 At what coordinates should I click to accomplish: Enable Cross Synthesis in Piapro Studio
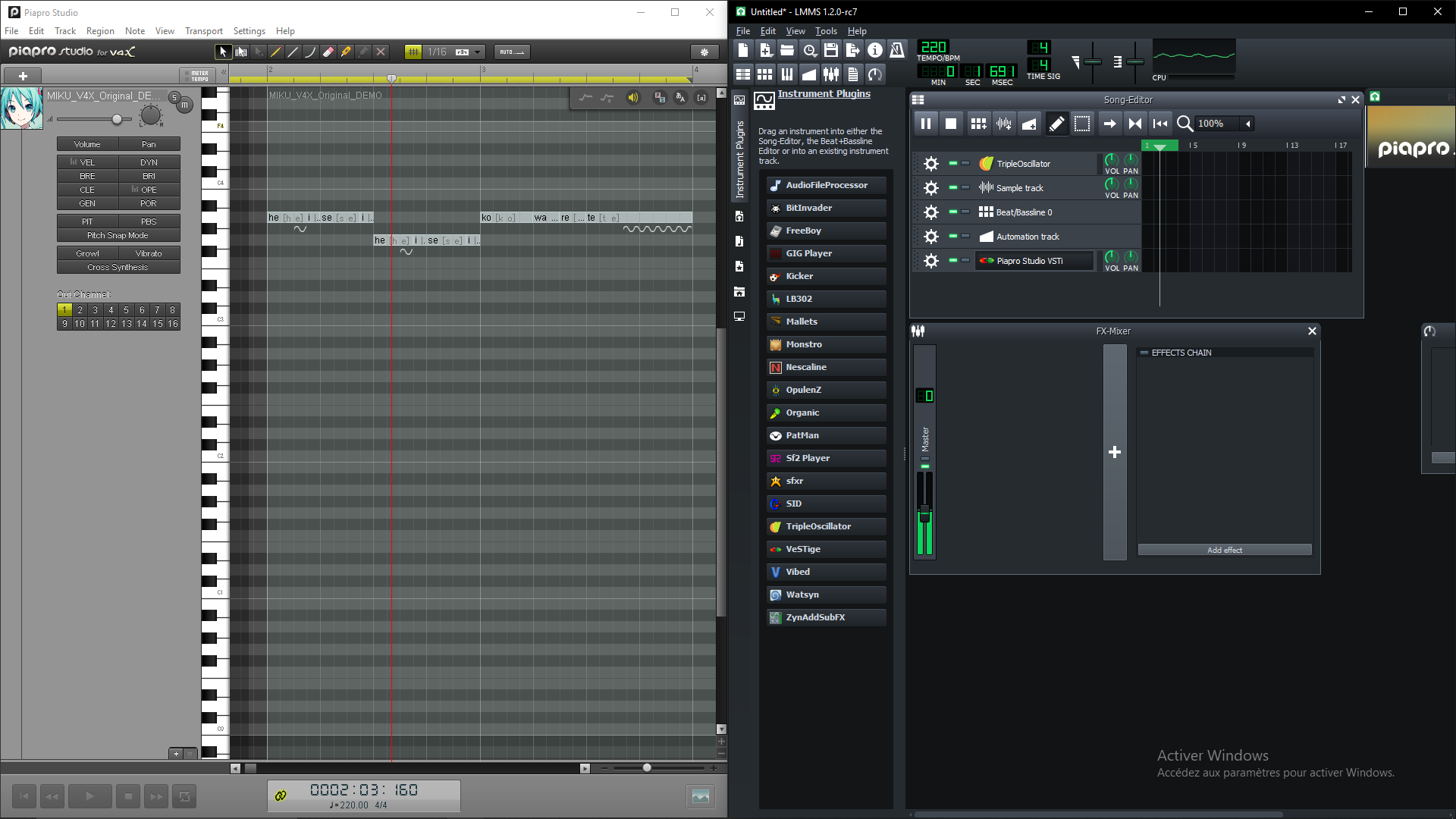[x=118, y=267]
